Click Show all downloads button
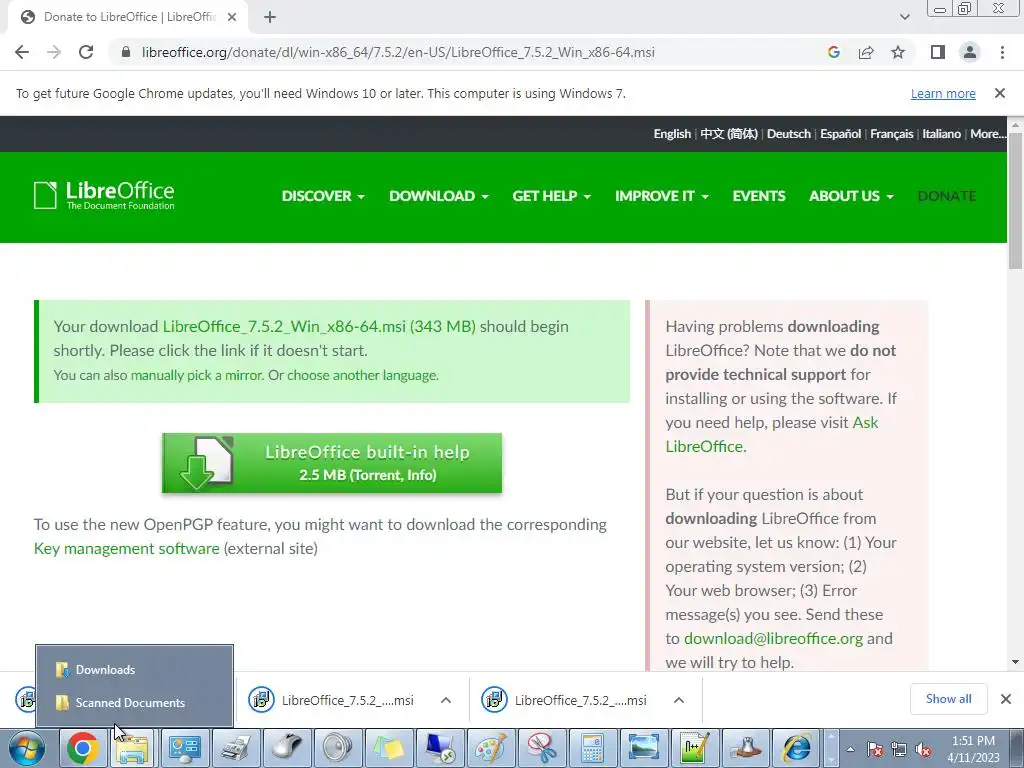 click(x=948, y=699)
